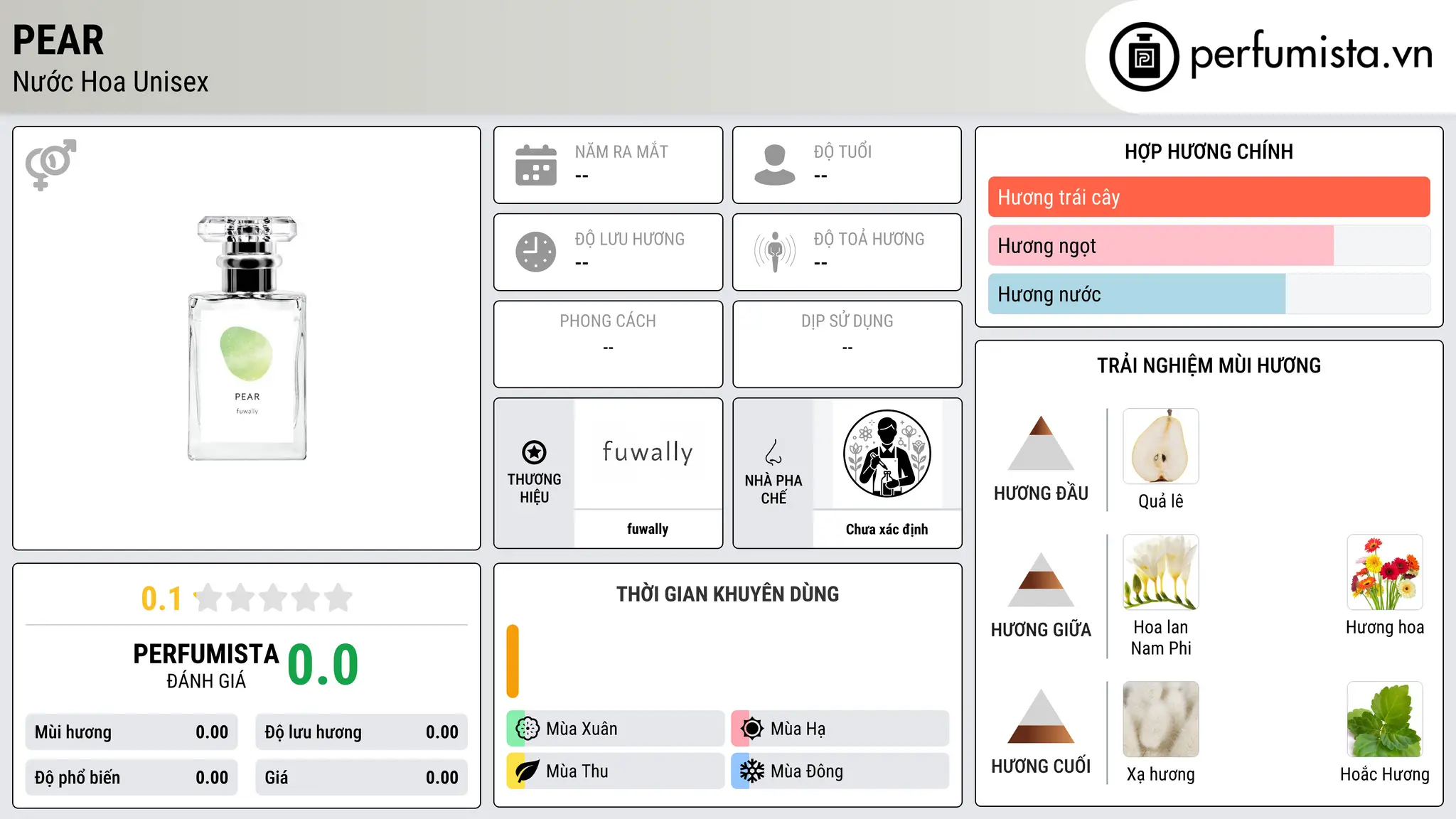
Task: Click the Hương trái cây accord bar
Action: click(x=1209, y=197)
